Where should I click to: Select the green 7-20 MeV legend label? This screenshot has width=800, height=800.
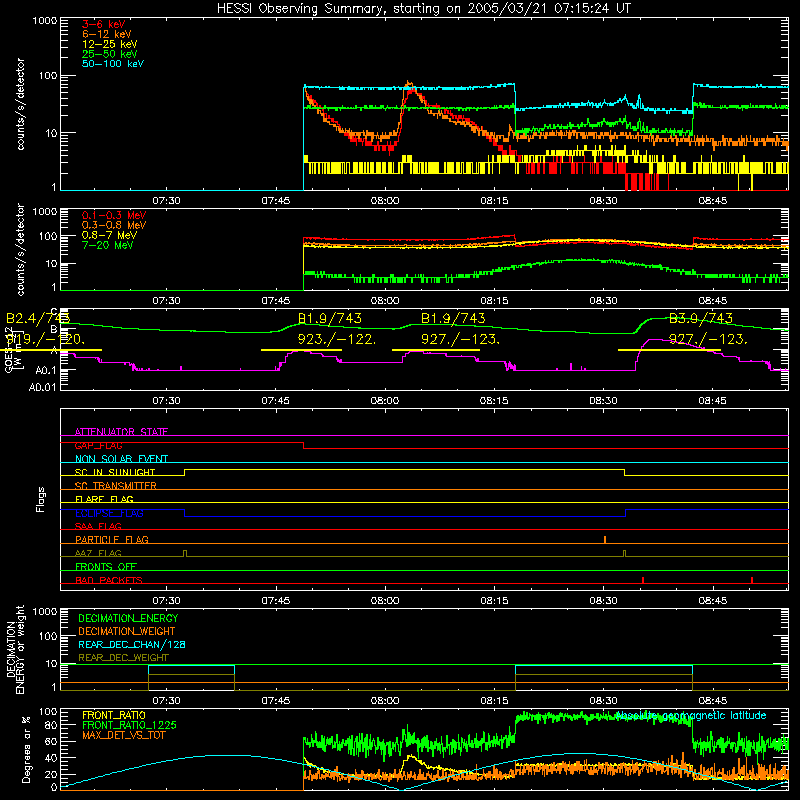107,245
